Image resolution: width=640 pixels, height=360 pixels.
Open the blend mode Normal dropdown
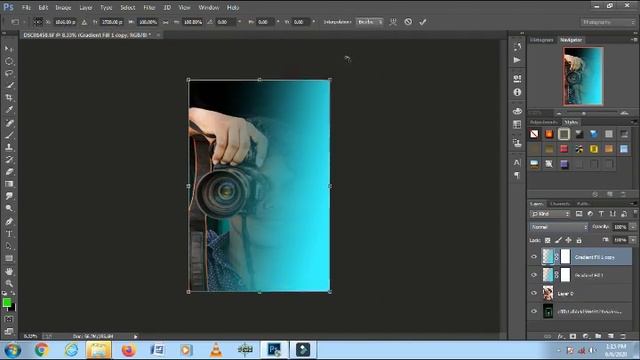tap(559, 227)
